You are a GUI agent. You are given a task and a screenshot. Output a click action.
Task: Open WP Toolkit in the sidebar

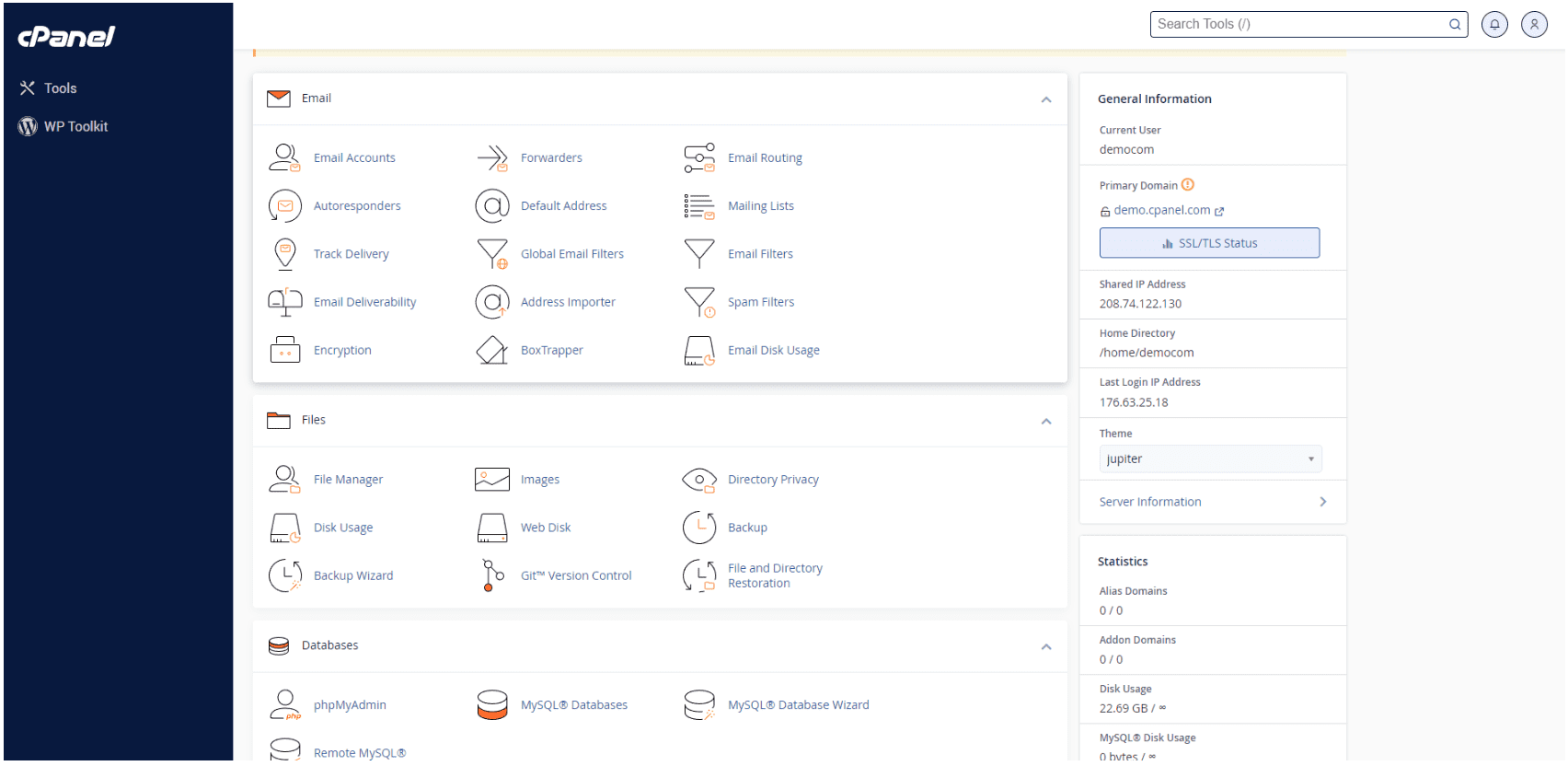coord(63,126)
